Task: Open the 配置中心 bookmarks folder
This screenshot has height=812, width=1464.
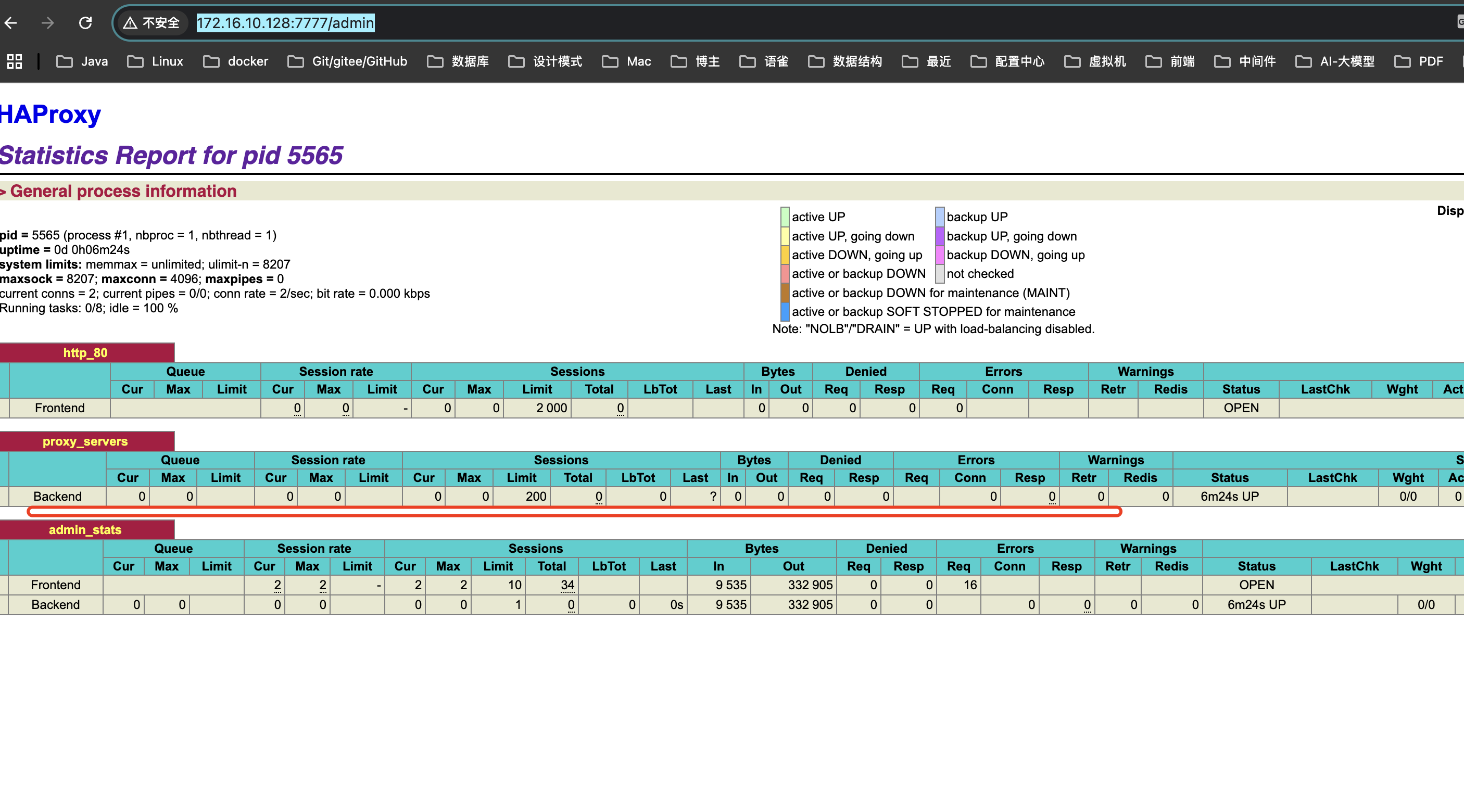Action: point(1007,61)
